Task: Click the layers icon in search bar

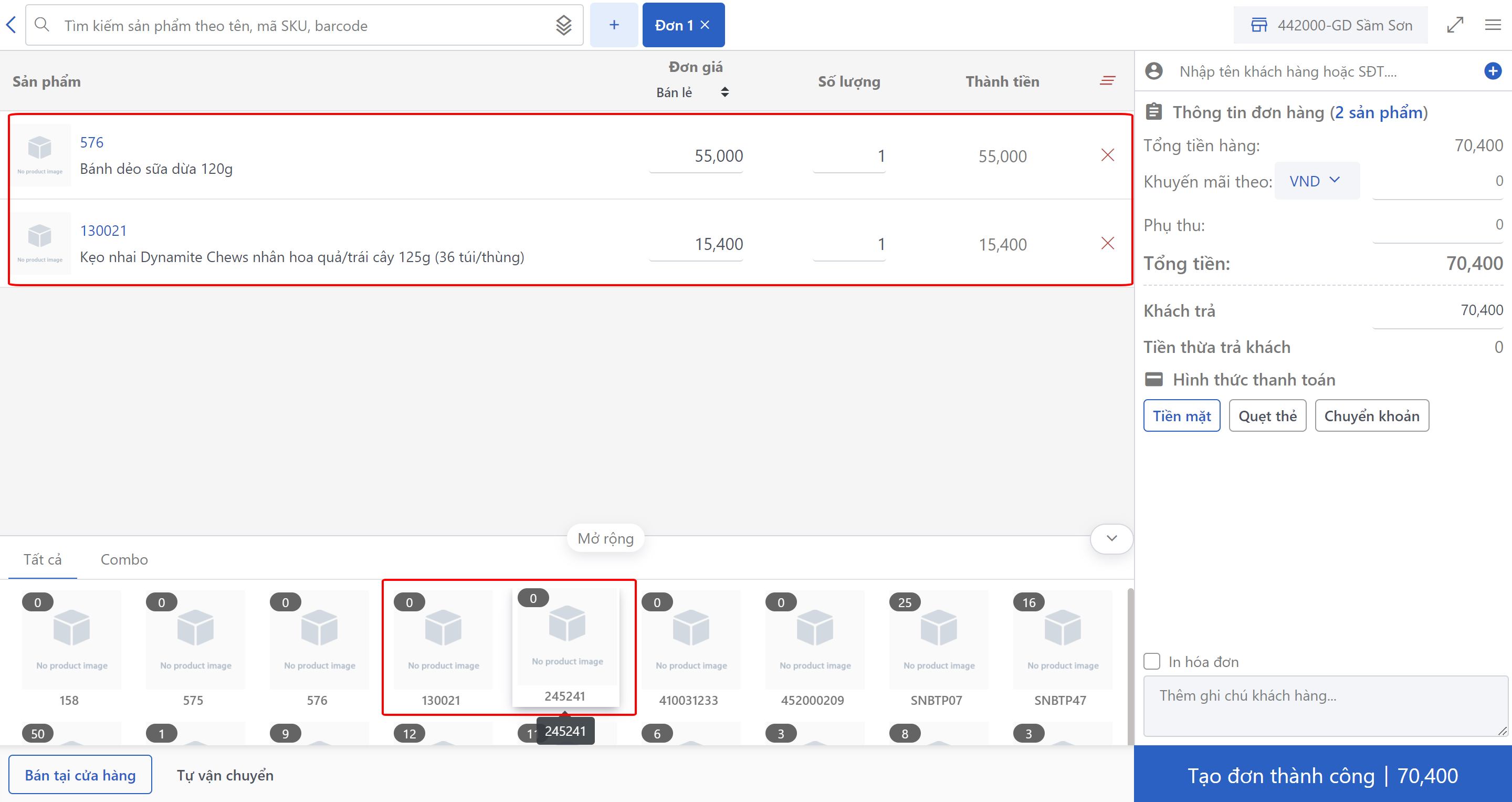Action: pos(563,25)
